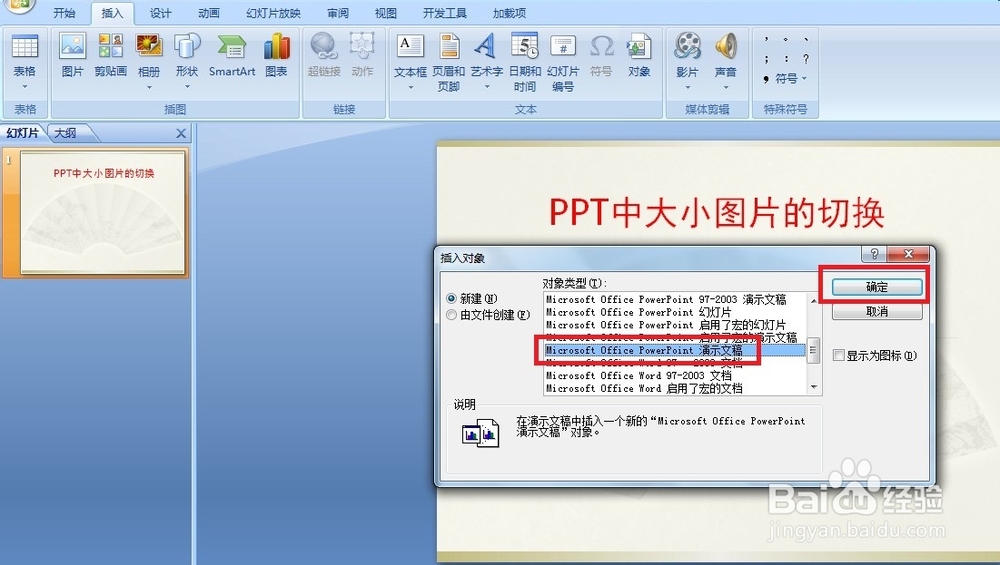
Task: Insert a chart using the 图表 icon
Action: (x=276, y=55)
